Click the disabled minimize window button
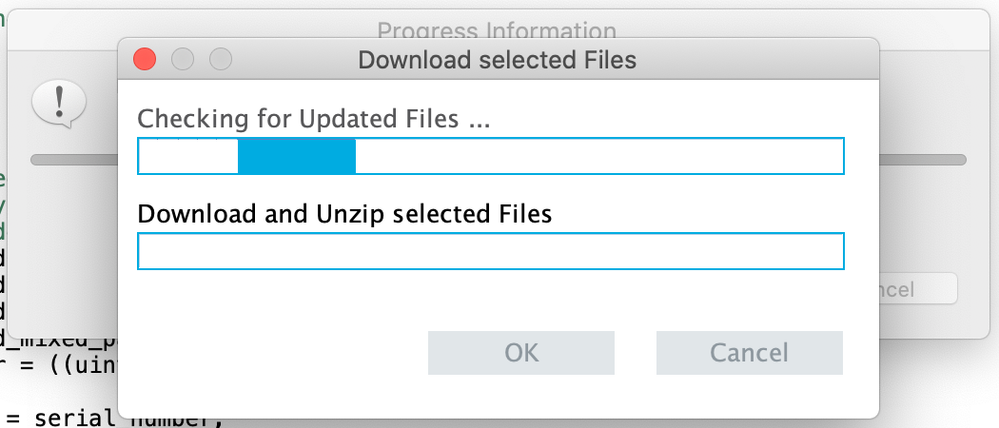This screenshot has width=999, height=428. tap(182, 60)
